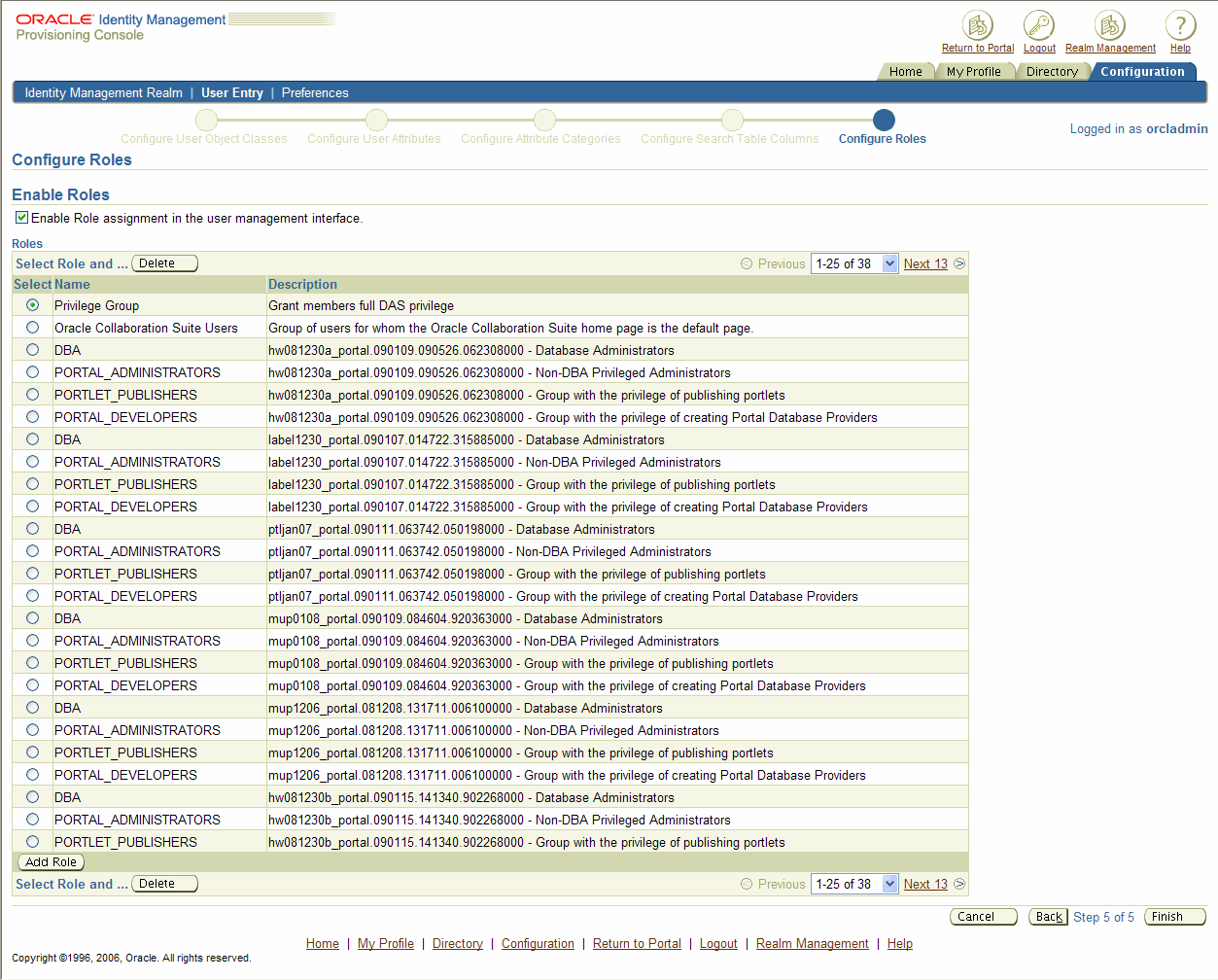Select PORTAL_ADMINISTRATORS role for mup1206_portal
The height and width of the screenshot is (980, 1218).
[33, 730]
